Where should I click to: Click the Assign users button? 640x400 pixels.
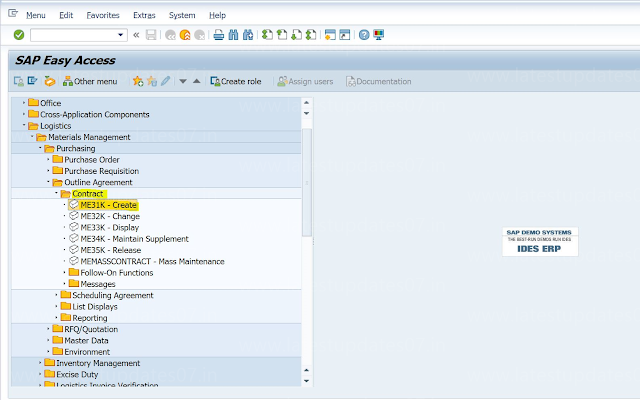(x=305, y=82)
